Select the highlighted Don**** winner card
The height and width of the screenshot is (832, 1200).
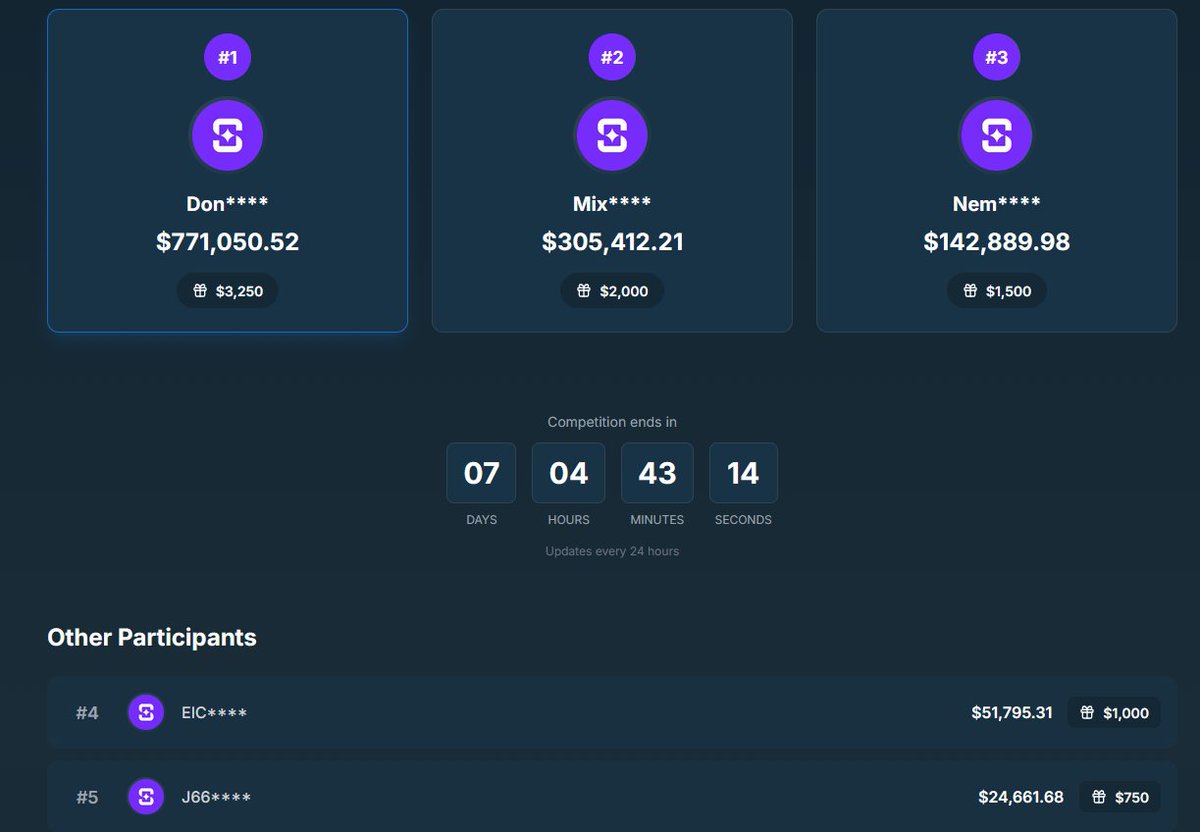point(227,170)
